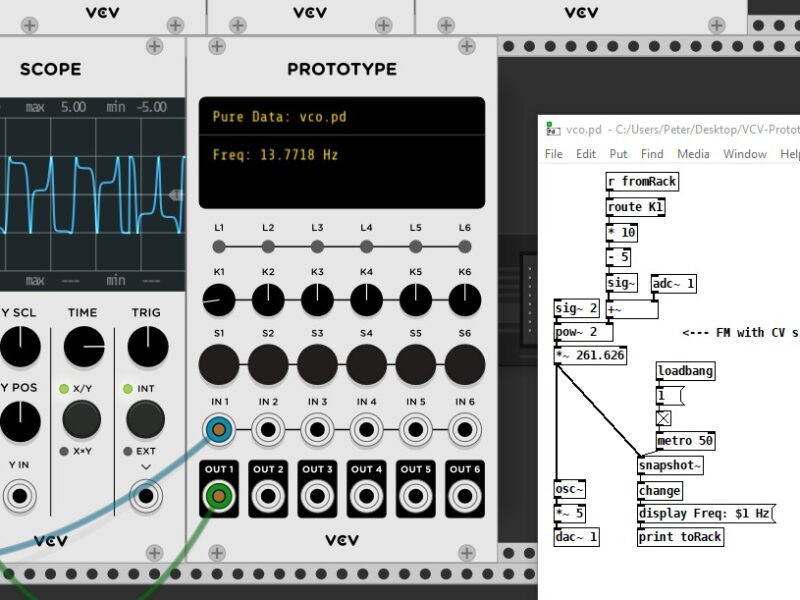Click the K1 knob on Prototype
This screenshot has width=800, height=600.
(219, 298)
